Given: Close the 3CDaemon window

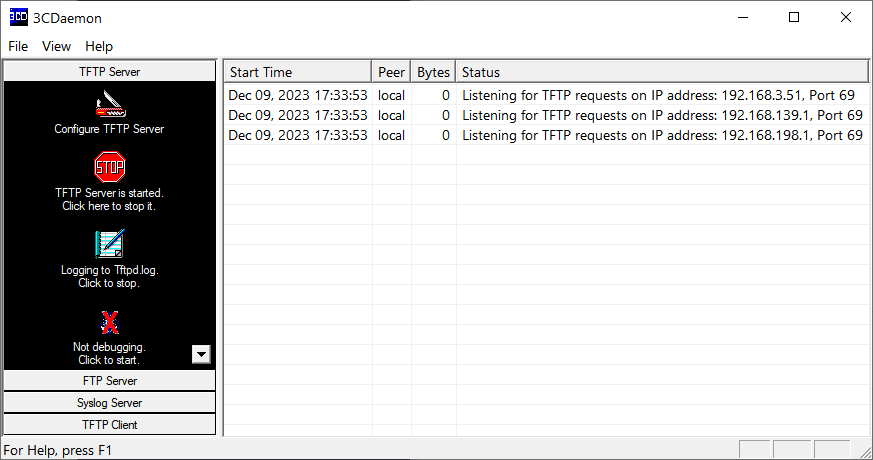Looking at the screenshot, I should (x=846, y=17).
